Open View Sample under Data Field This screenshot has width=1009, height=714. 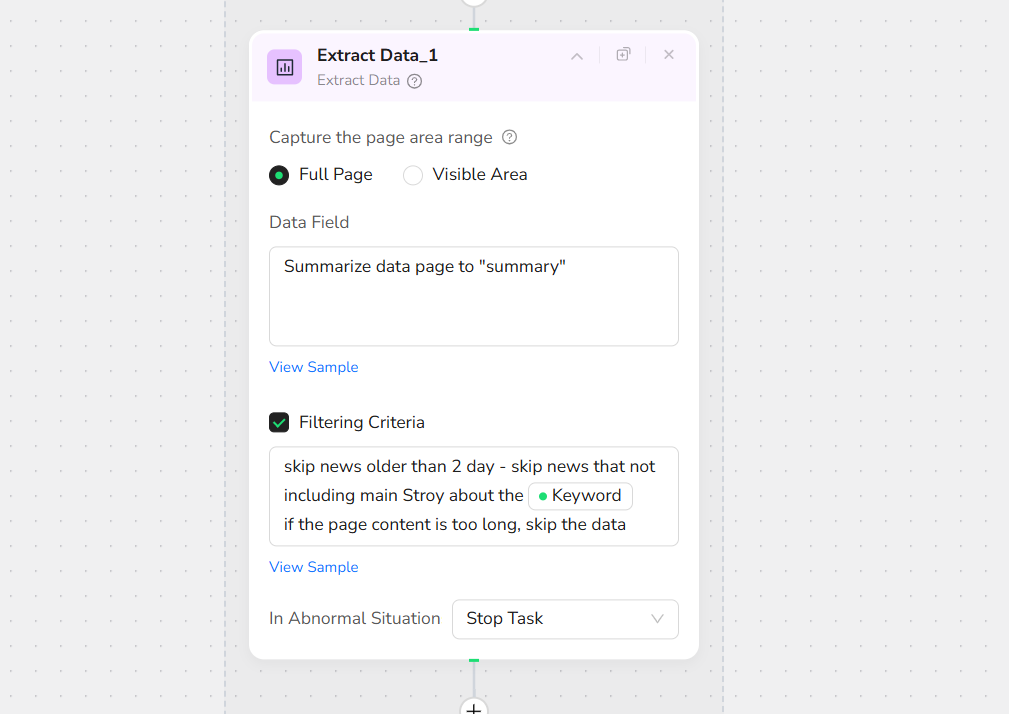313,367
